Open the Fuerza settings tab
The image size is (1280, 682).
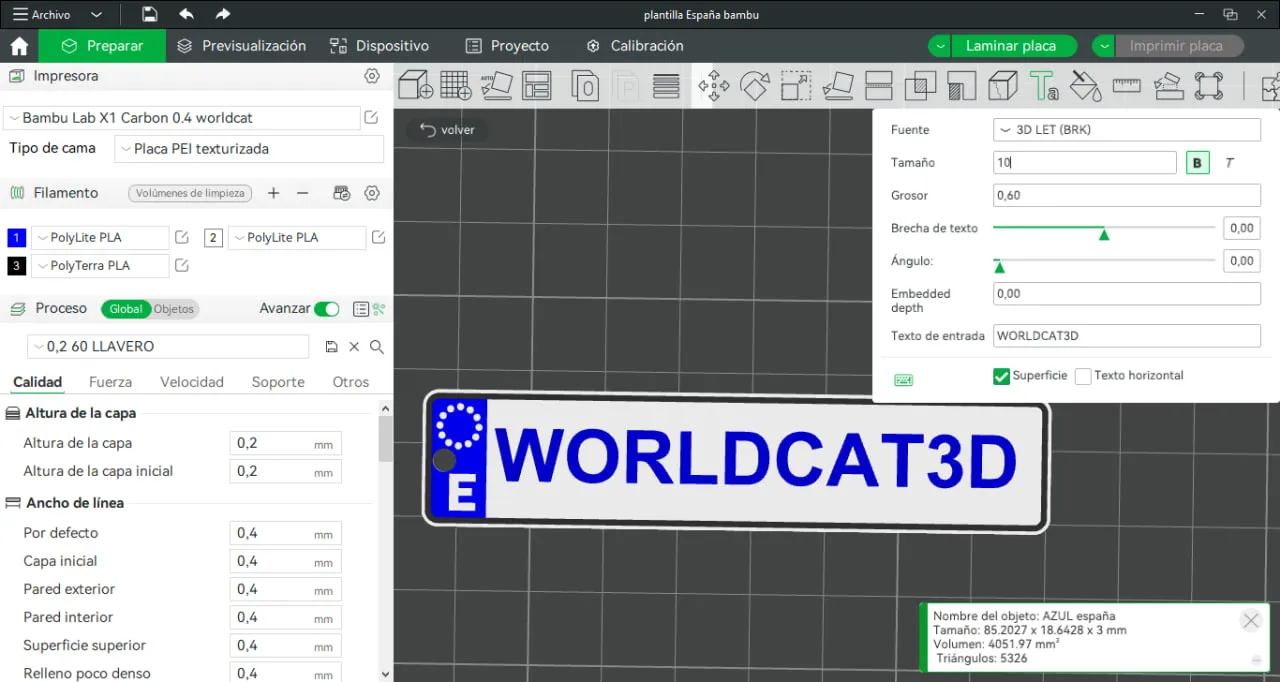tap(110, 382)
